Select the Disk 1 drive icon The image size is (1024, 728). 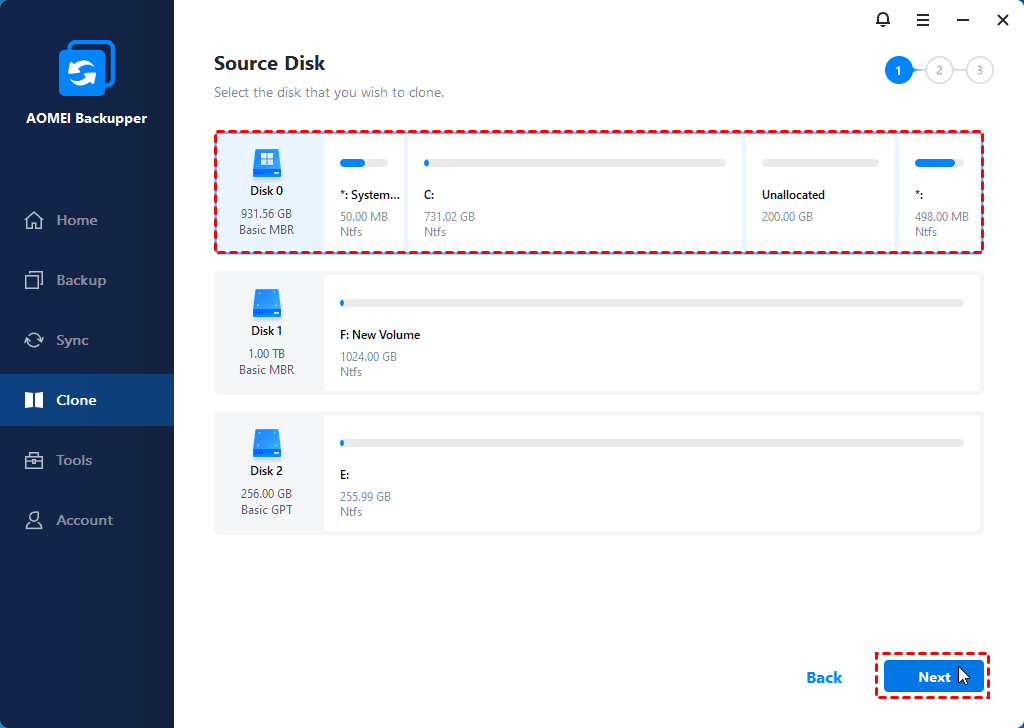[x=266, y=302]
